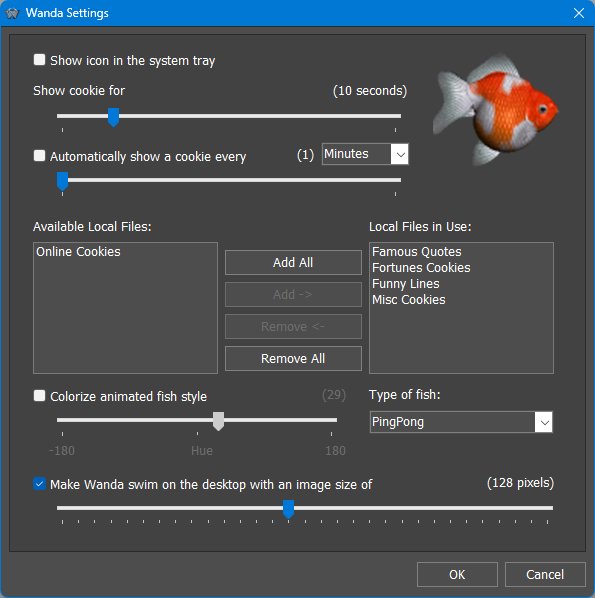Open the Type of fish PingPong dropdown
The image size is (595, 598).
click(461, 422)
